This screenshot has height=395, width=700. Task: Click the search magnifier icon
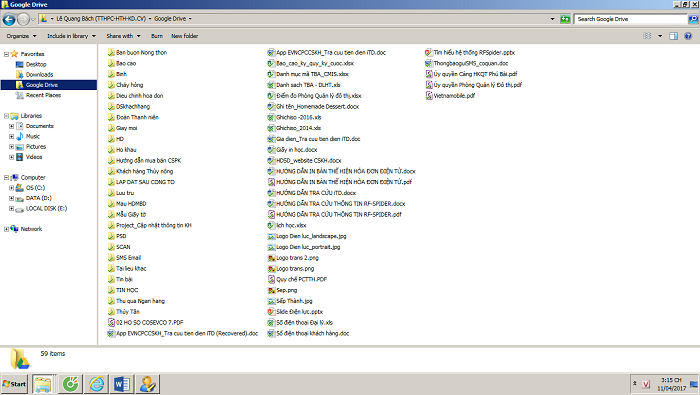coord(693,19)
